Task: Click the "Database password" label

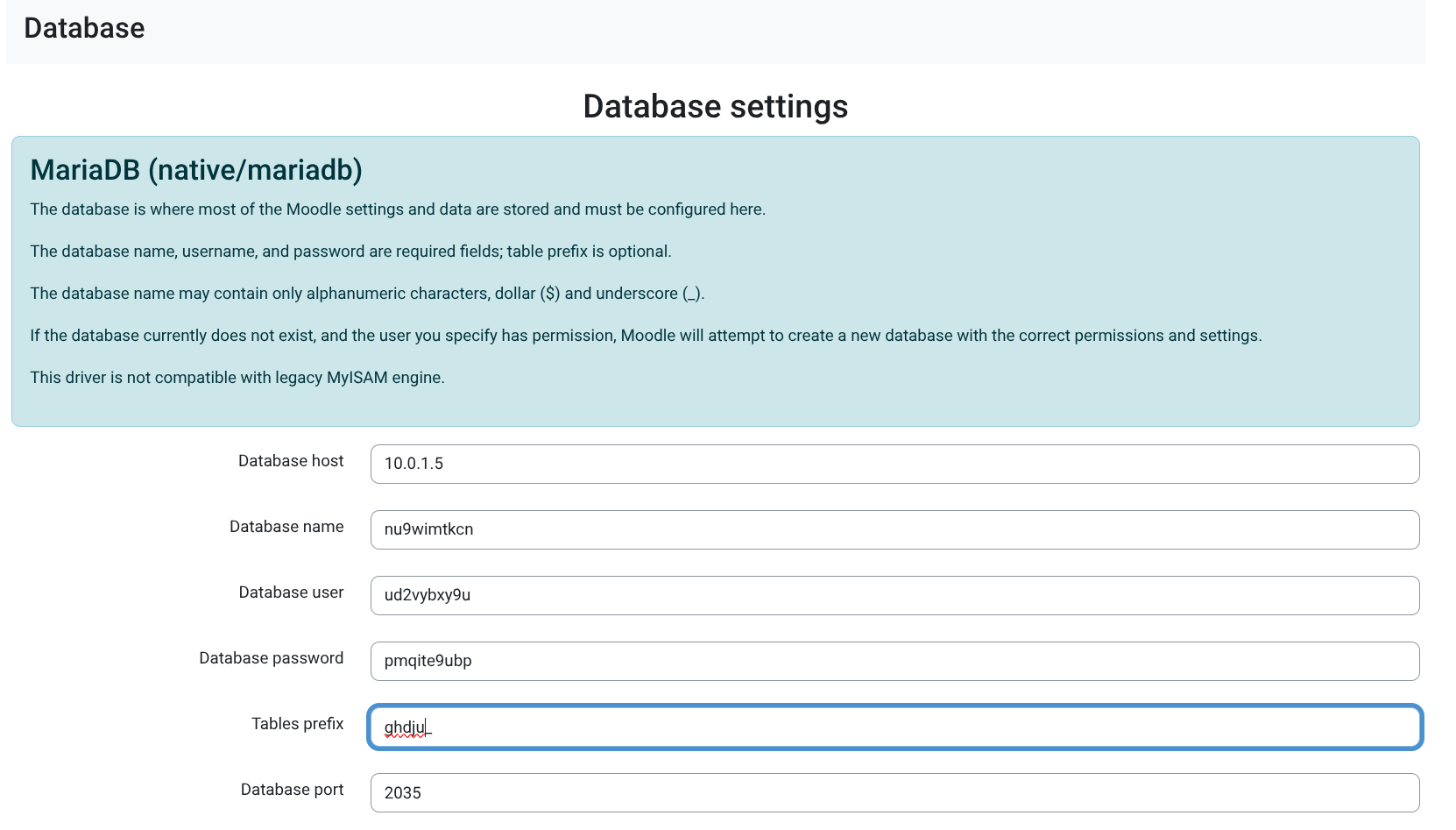Action: coord(271,658)
